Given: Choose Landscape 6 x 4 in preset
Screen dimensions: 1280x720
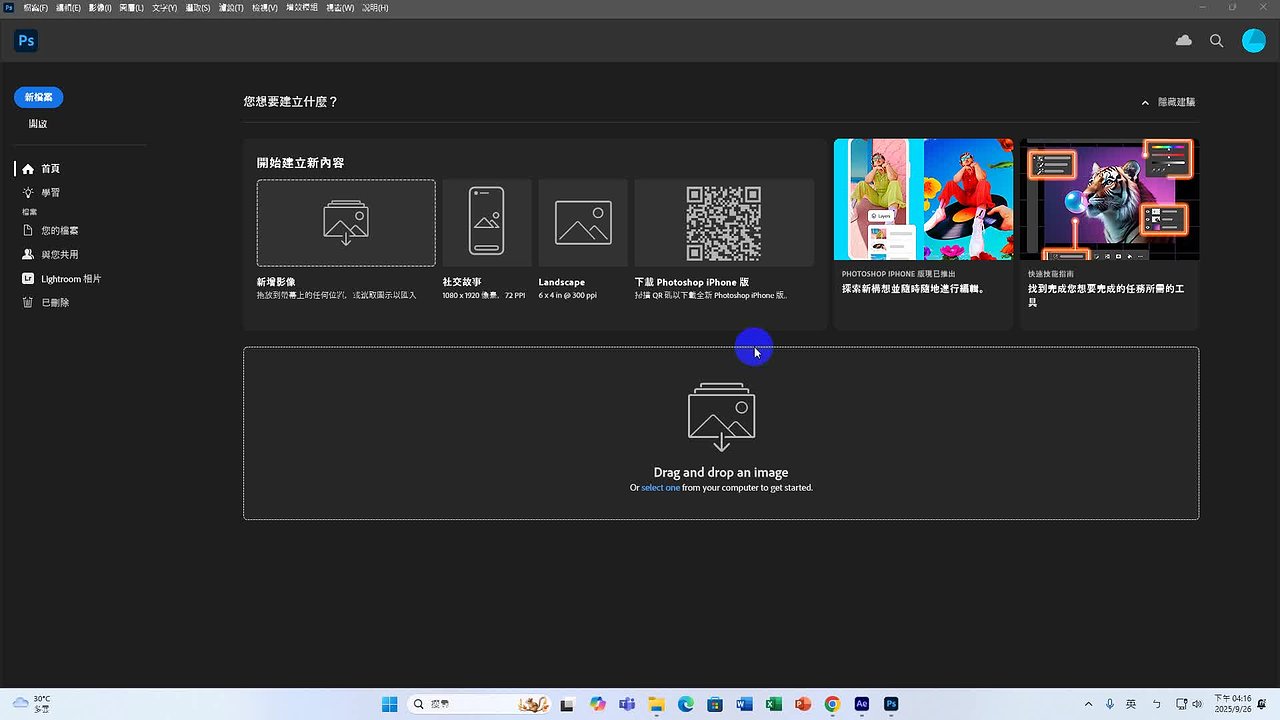Looking at the screenshot, I should coord(583,222).
